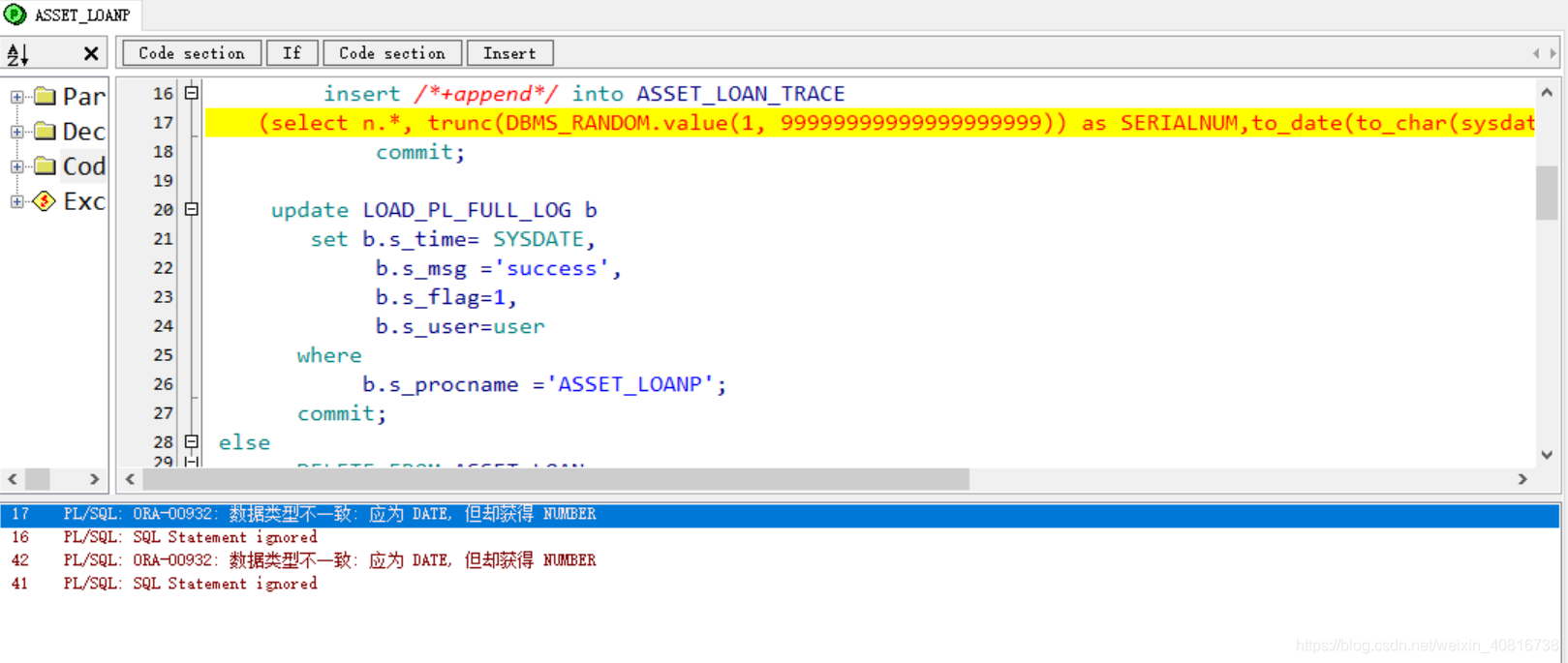Click else keyword on line 28

[x=244, y=442]
